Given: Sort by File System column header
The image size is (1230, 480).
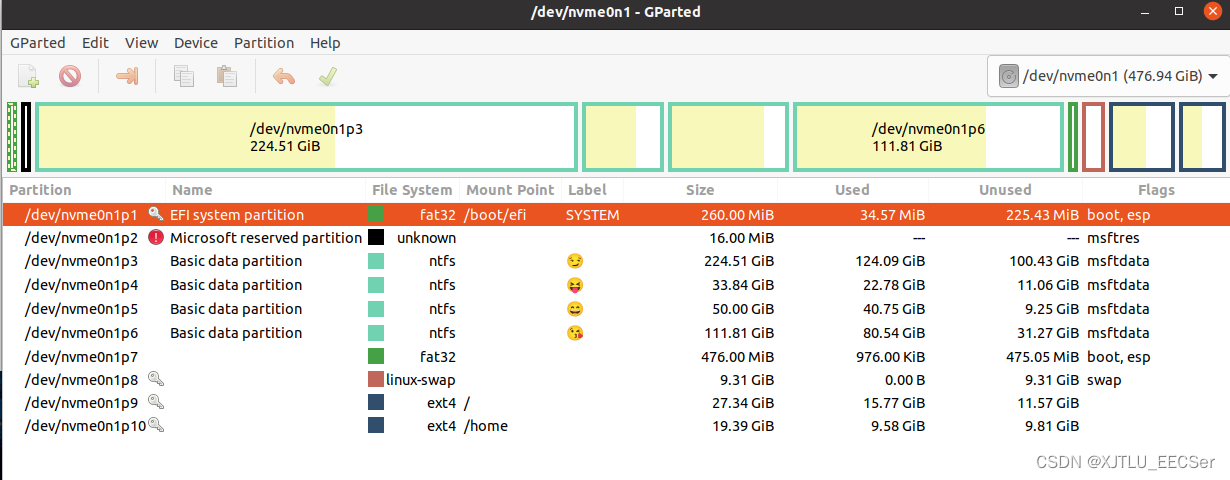Looking at the screenshot, I should (x=412, y=190).
